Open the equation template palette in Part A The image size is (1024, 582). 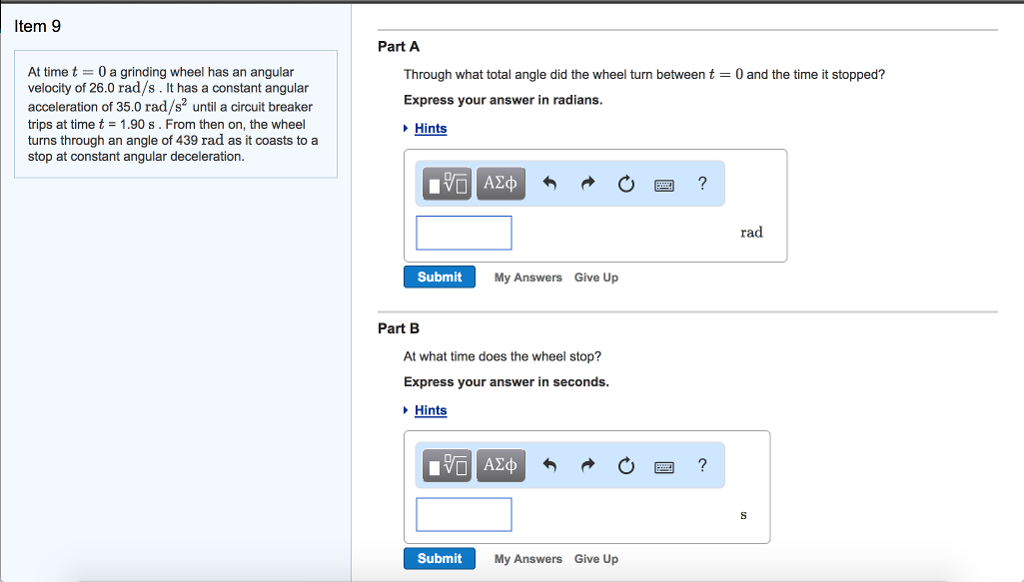tap(446, 183)
